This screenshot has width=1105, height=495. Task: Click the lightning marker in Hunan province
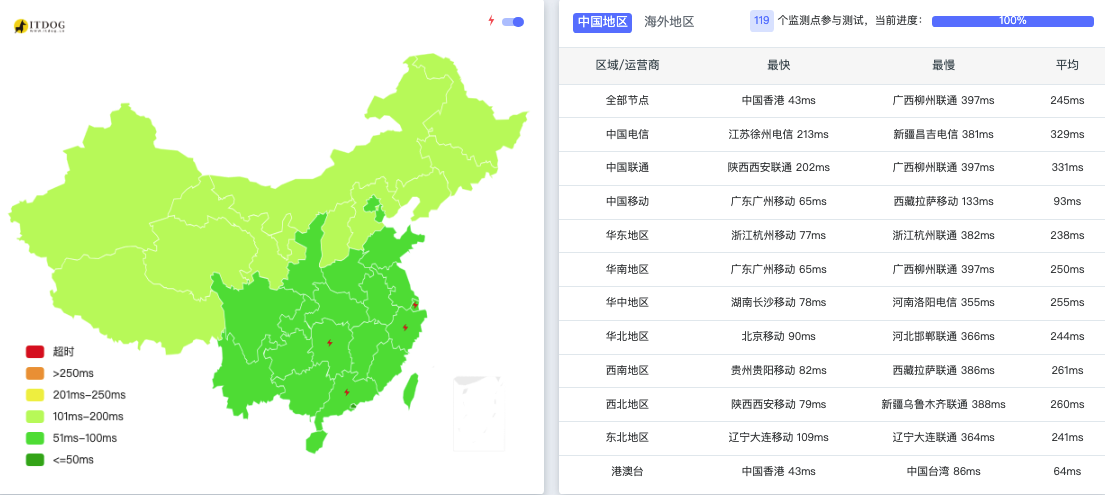click(330, 343)
